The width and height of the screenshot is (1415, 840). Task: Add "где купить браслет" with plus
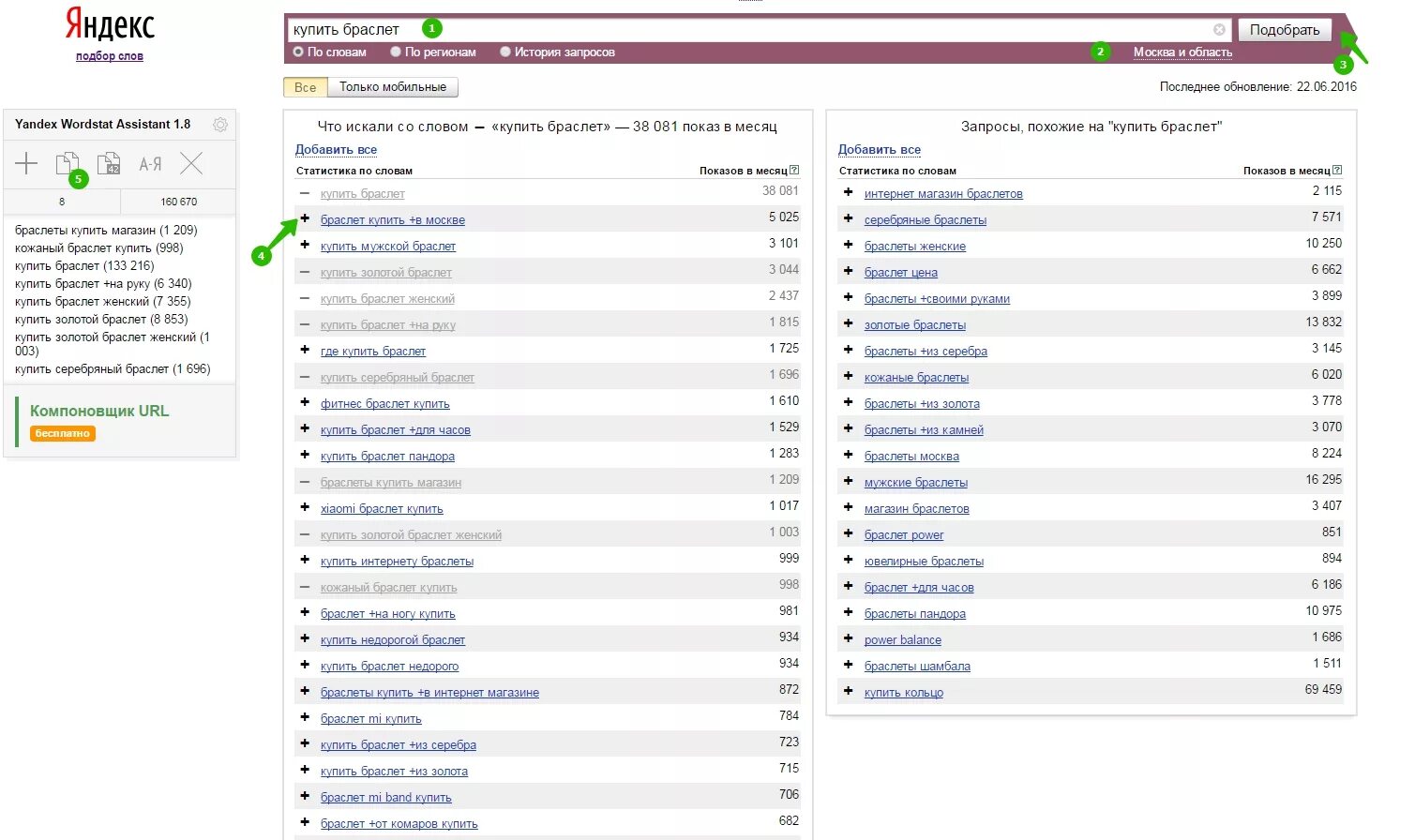305,350
